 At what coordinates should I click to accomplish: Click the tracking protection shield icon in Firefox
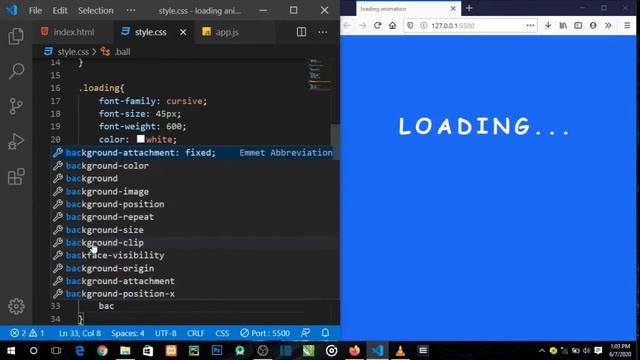[x=410, y=25]
